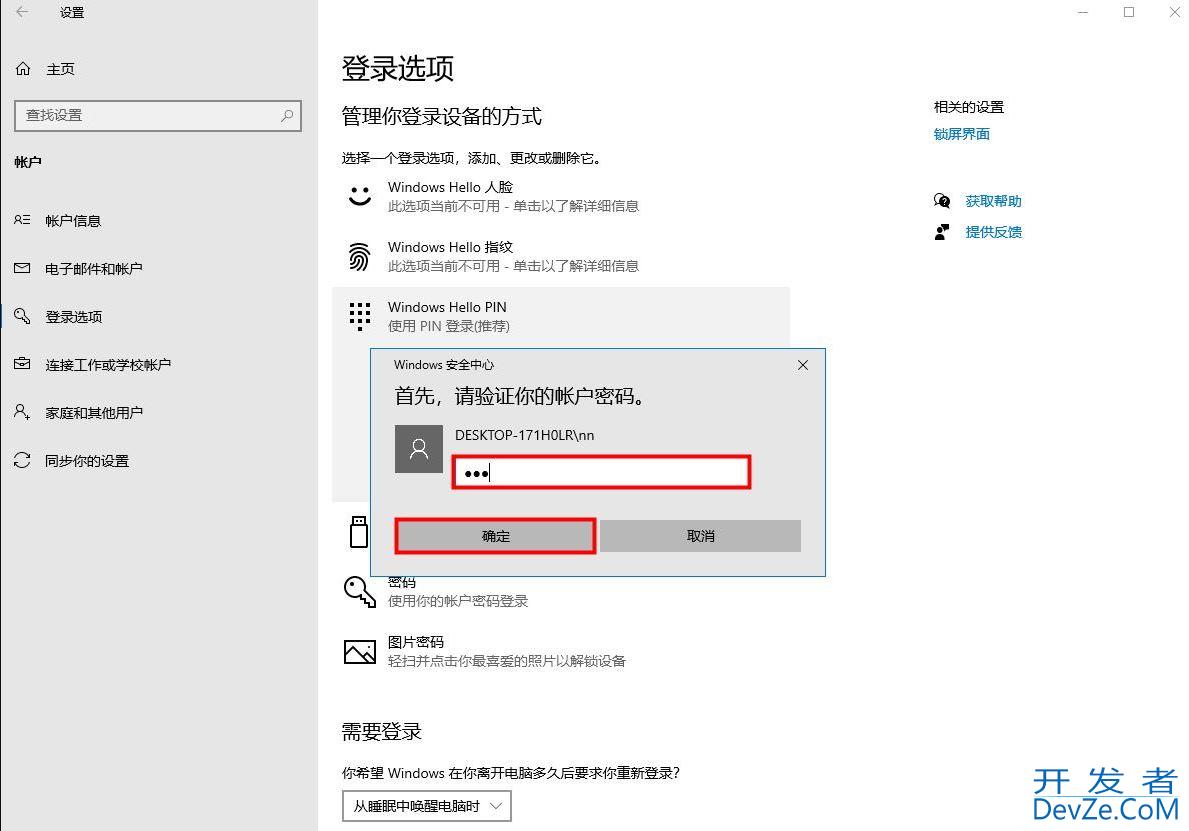The image size is (1189, 831).
Task: Open the 从睡眠中唤醒电脑时 dropdown
Action: [426, 805]
